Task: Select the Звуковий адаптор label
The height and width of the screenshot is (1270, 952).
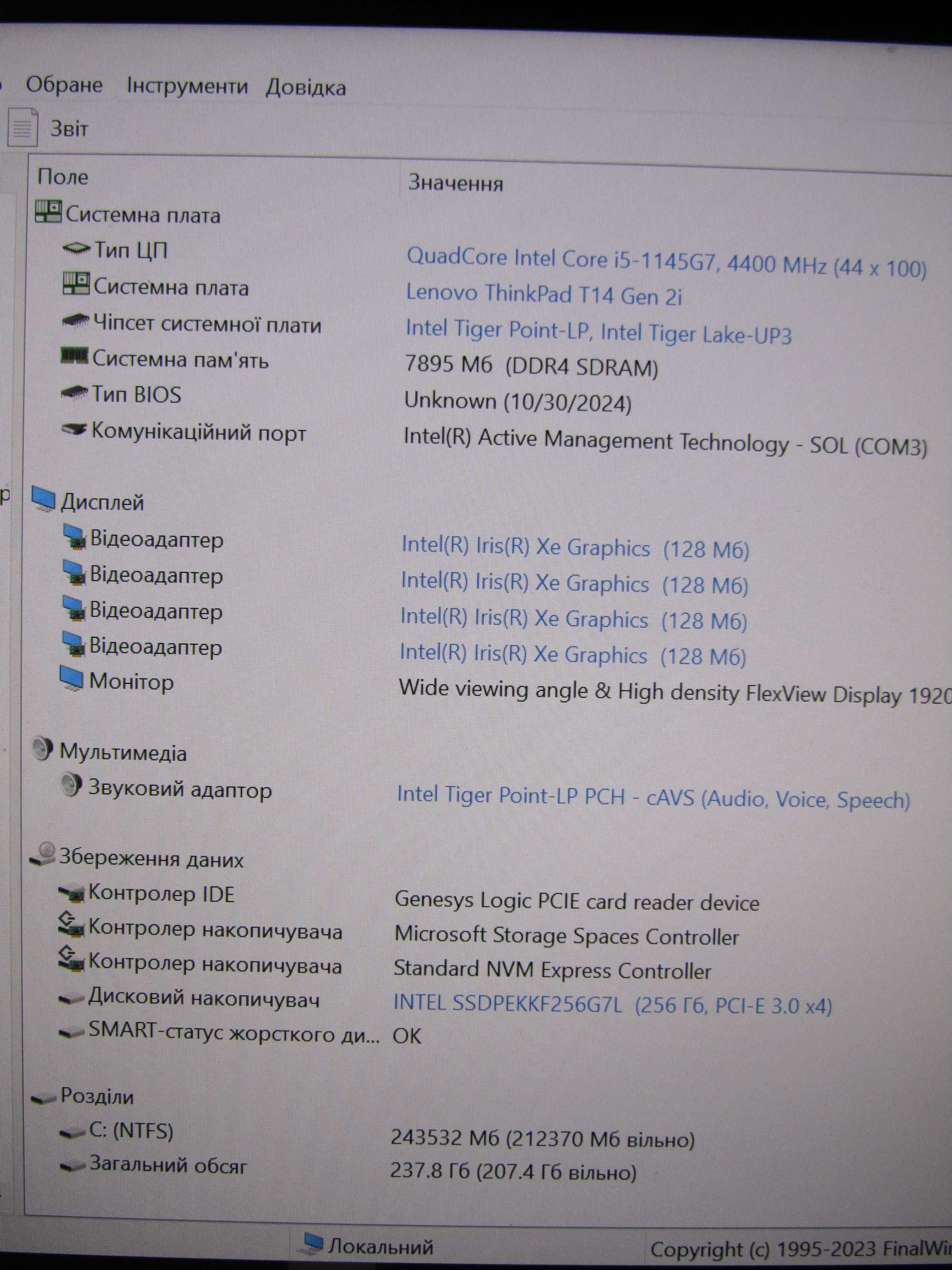Action: [179, 790]
